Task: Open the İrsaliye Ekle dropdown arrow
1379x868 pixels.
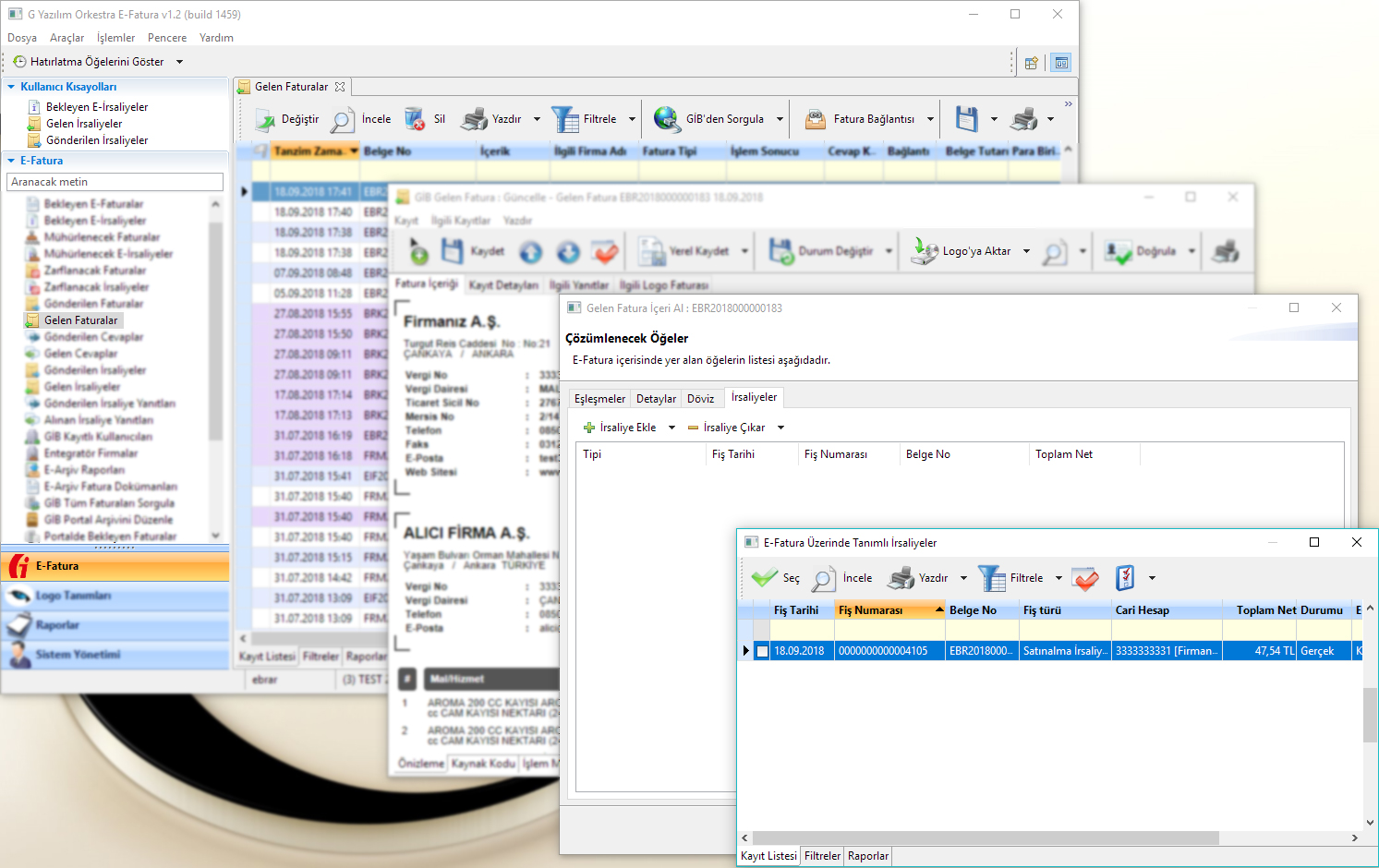Action: pos(671,428)
